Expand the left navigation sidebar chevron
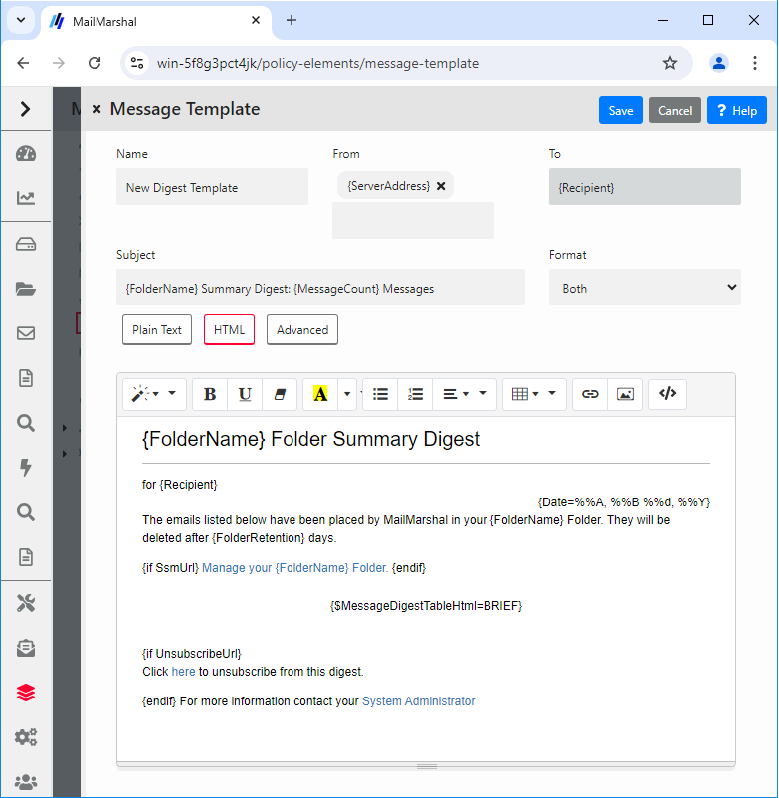Screen dimensions: 779x798 click(x=25, y=109)
